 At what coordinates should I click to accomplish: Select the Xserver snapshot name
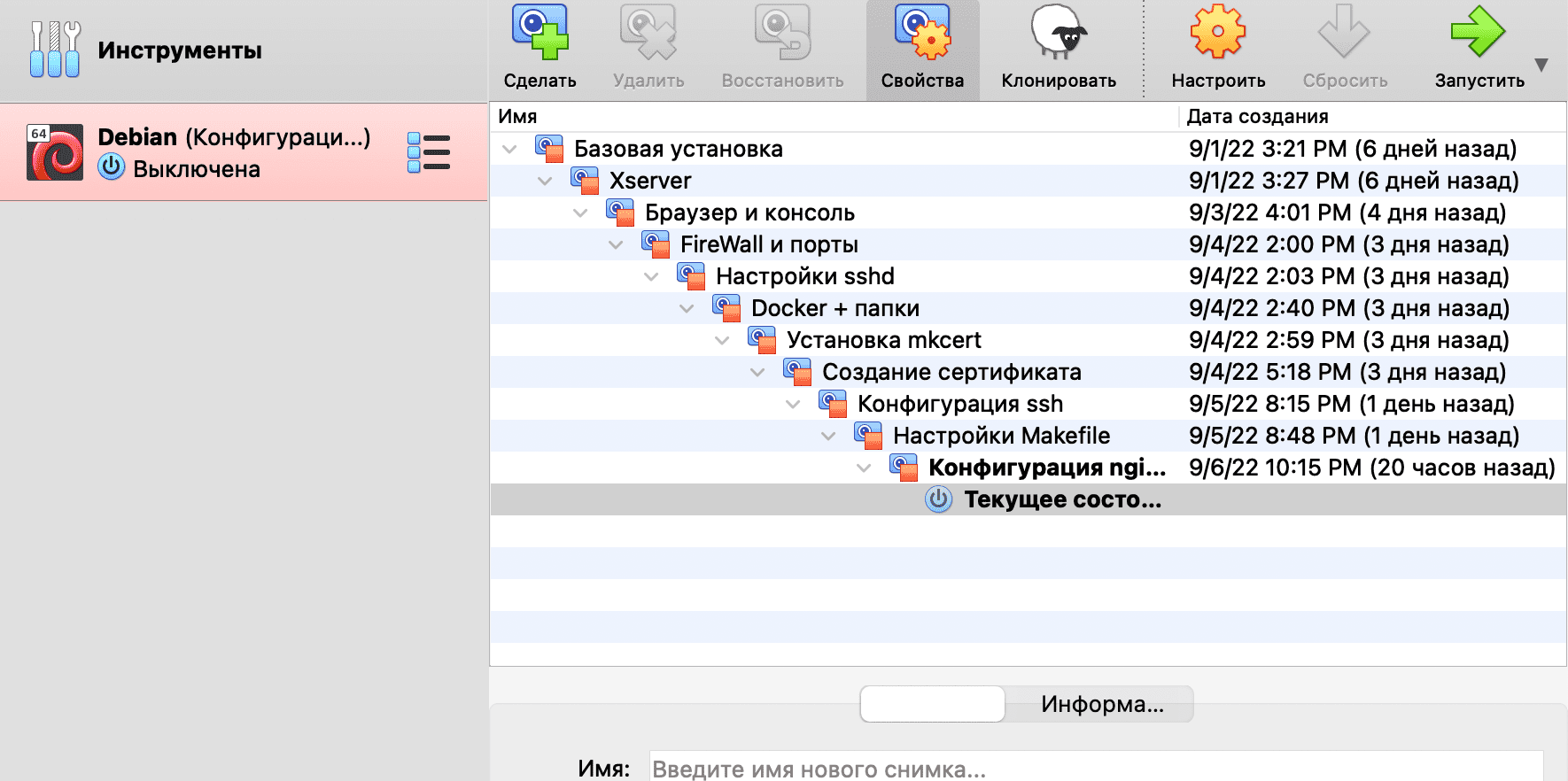point(650,181)
